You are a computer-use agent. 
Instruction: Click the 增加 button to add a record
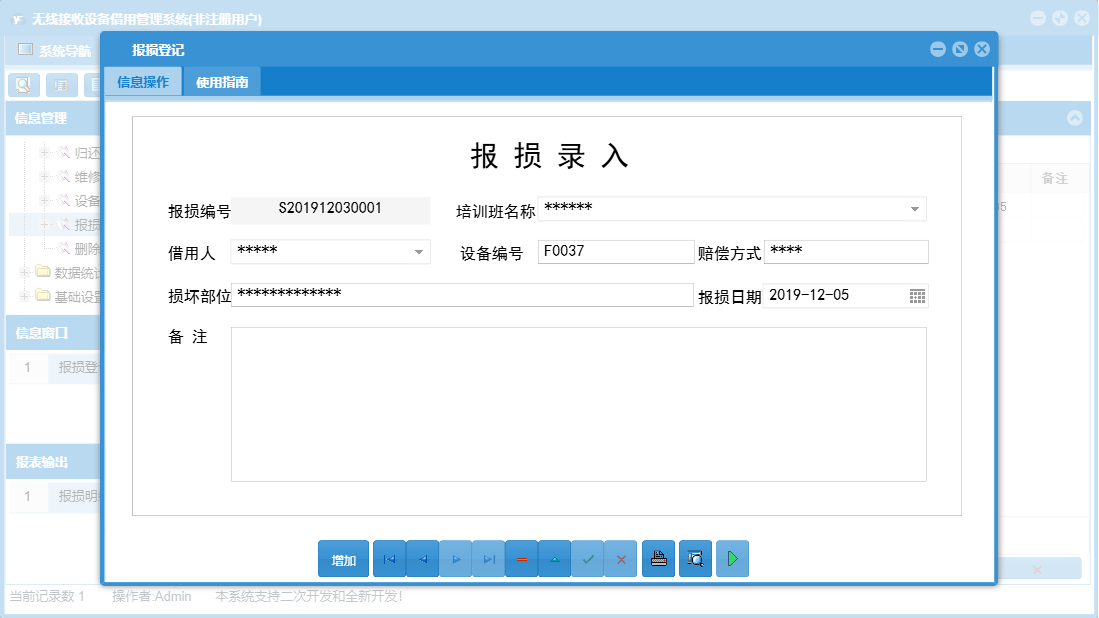pos(343,558)
